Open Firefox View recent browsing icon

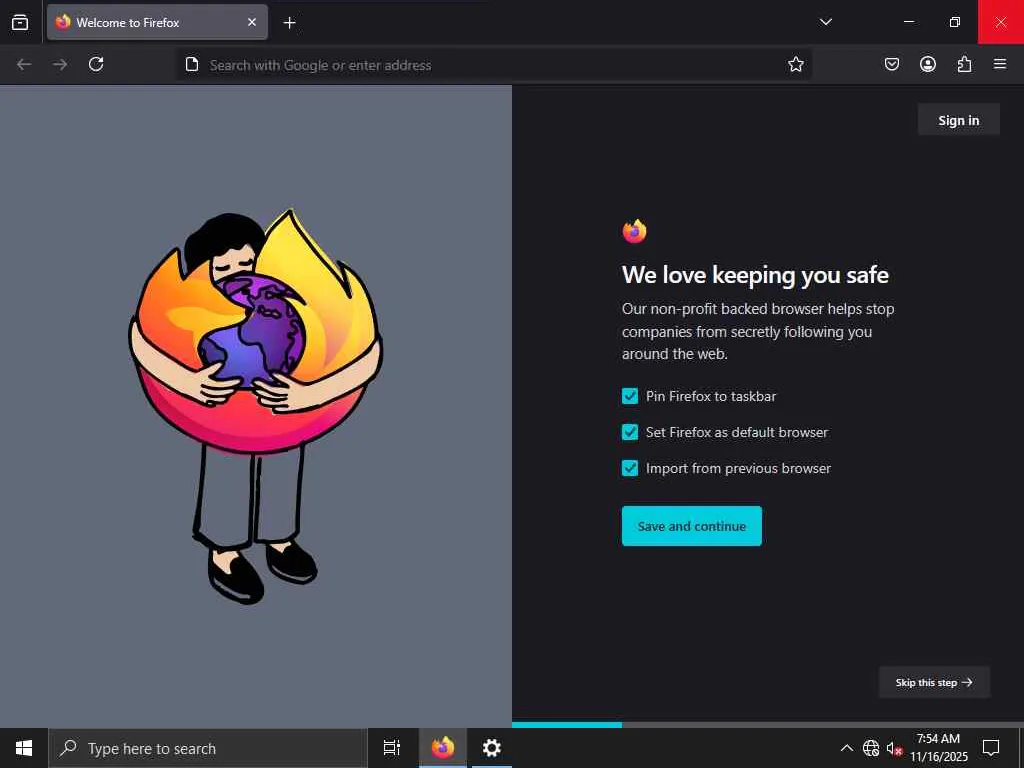(x=20, y=22)
